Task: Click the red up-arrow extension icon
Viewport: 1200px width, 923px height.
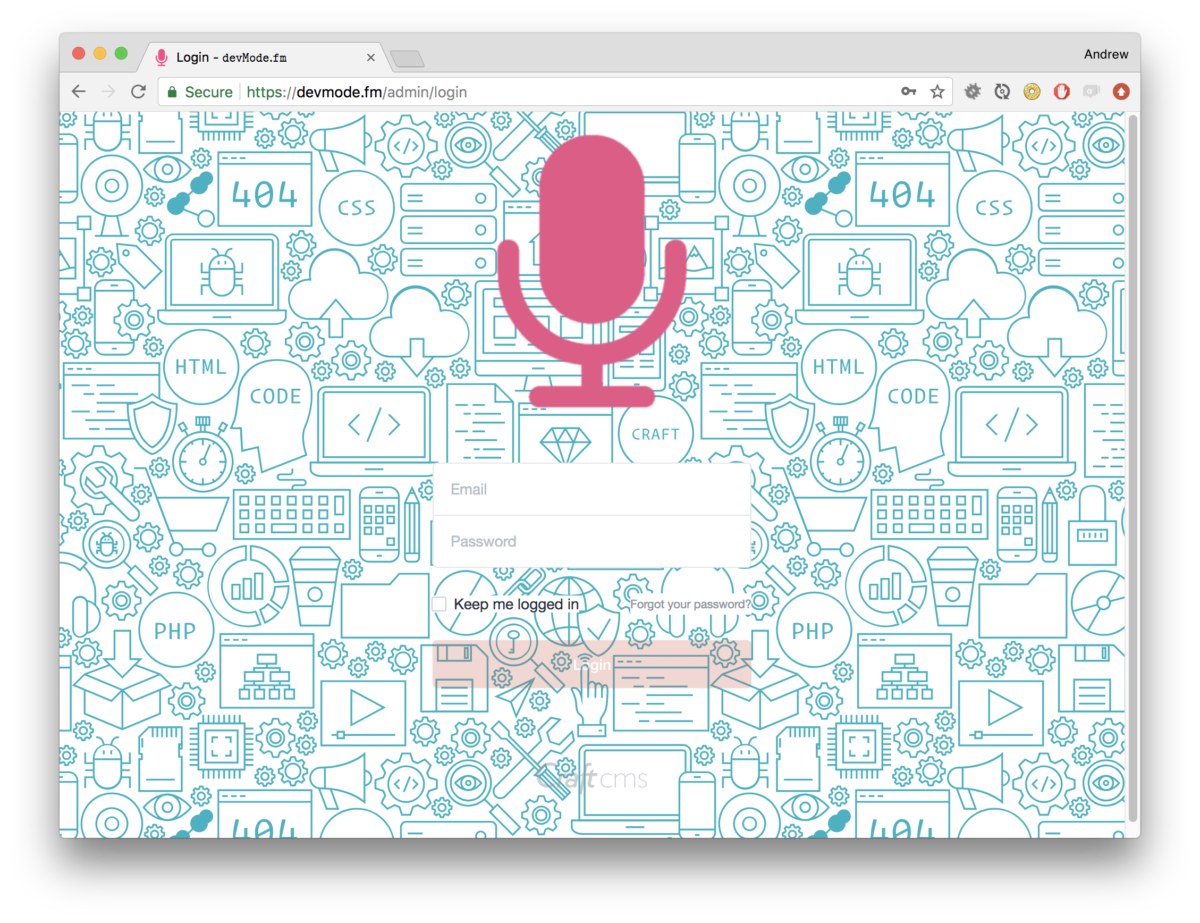Action: 1121,92
